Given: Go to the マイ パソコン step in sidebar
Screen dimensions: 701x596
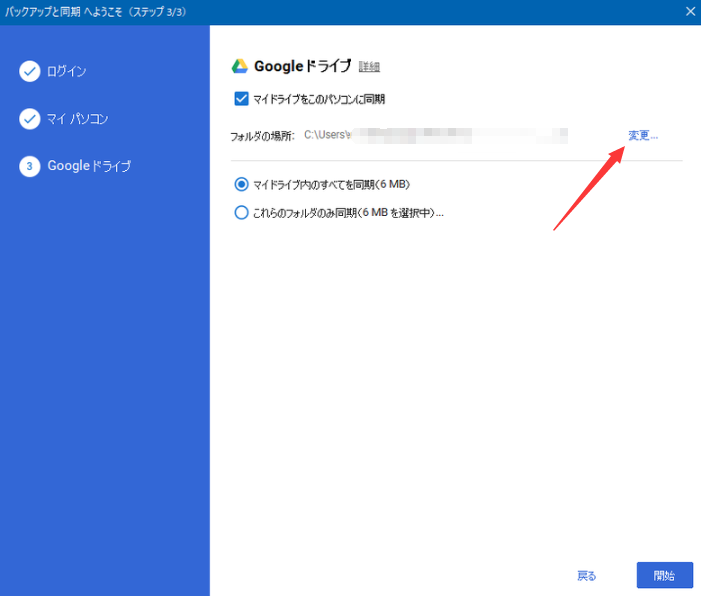Looking at the screenshot, I should tap(77, 119).
